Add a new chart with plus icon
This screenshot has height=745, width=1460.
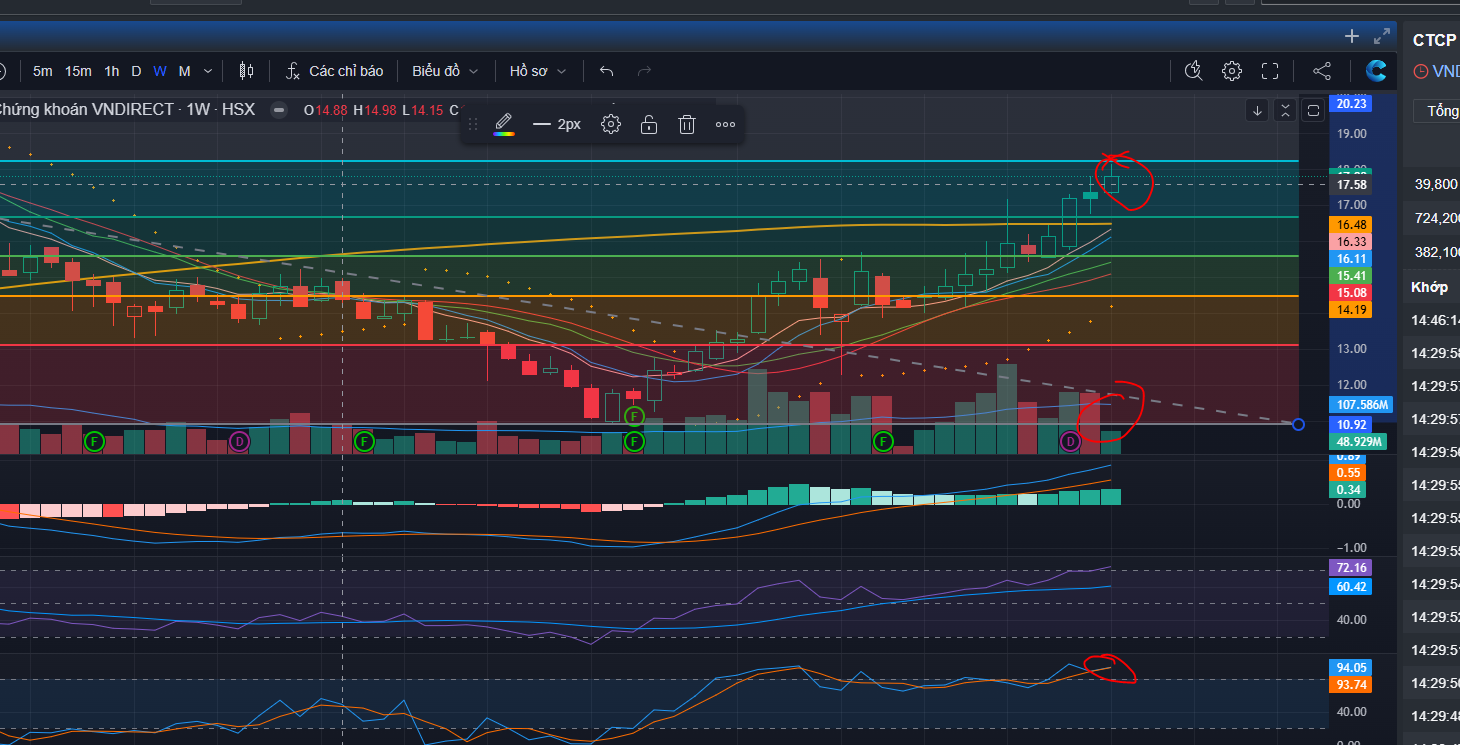tap(1352, 36)
